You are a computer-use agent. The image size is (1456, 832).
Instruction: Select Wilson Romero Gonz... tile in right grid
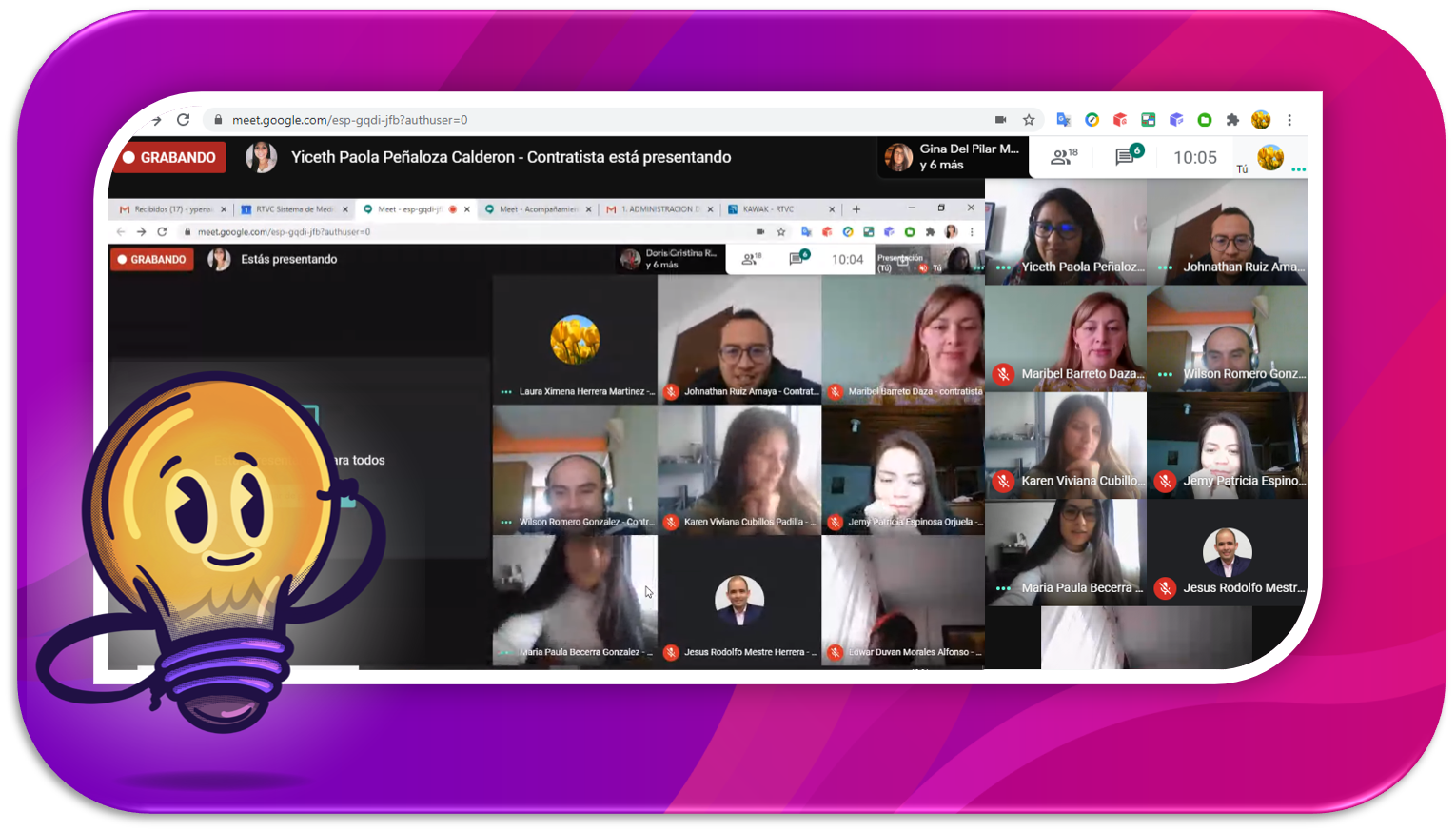click(x=1228, y=338)
